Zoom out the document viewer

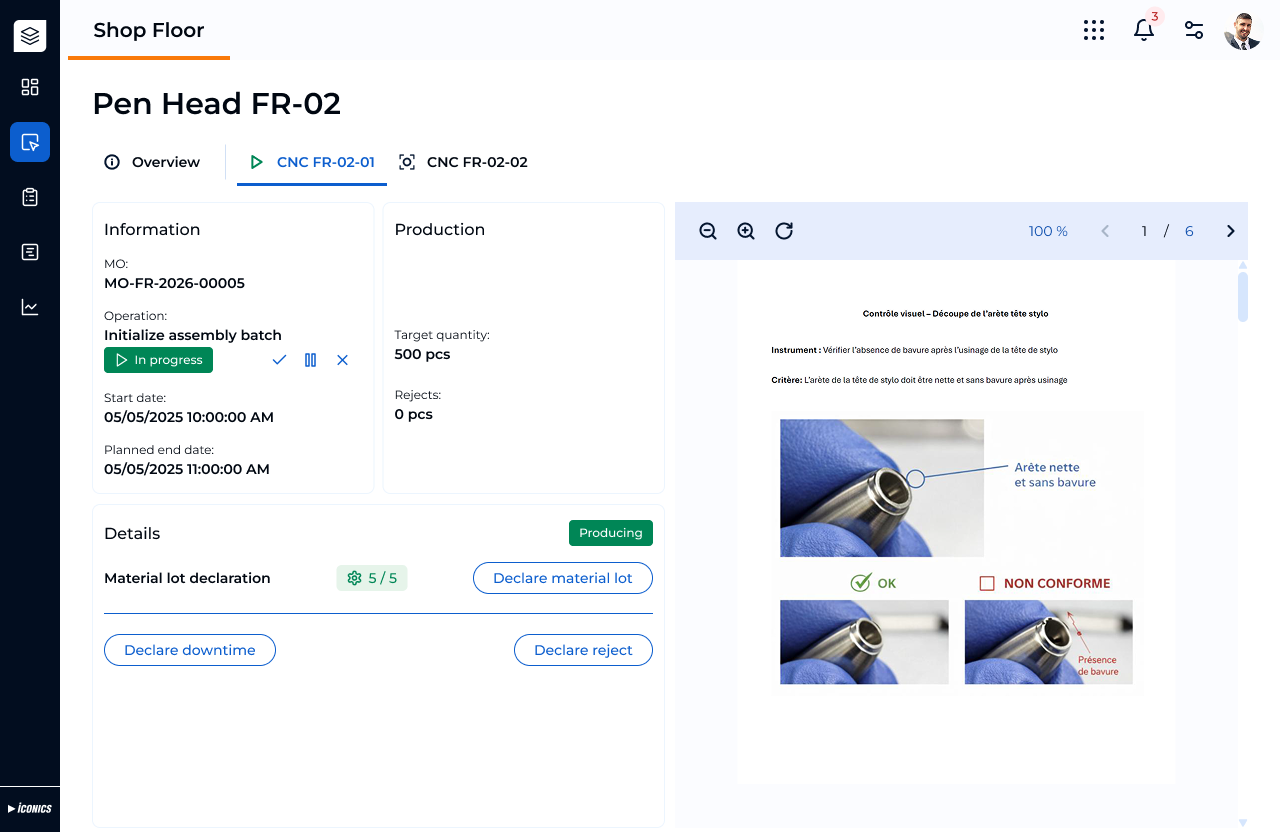pyautogui.click(x=708, y=231)
